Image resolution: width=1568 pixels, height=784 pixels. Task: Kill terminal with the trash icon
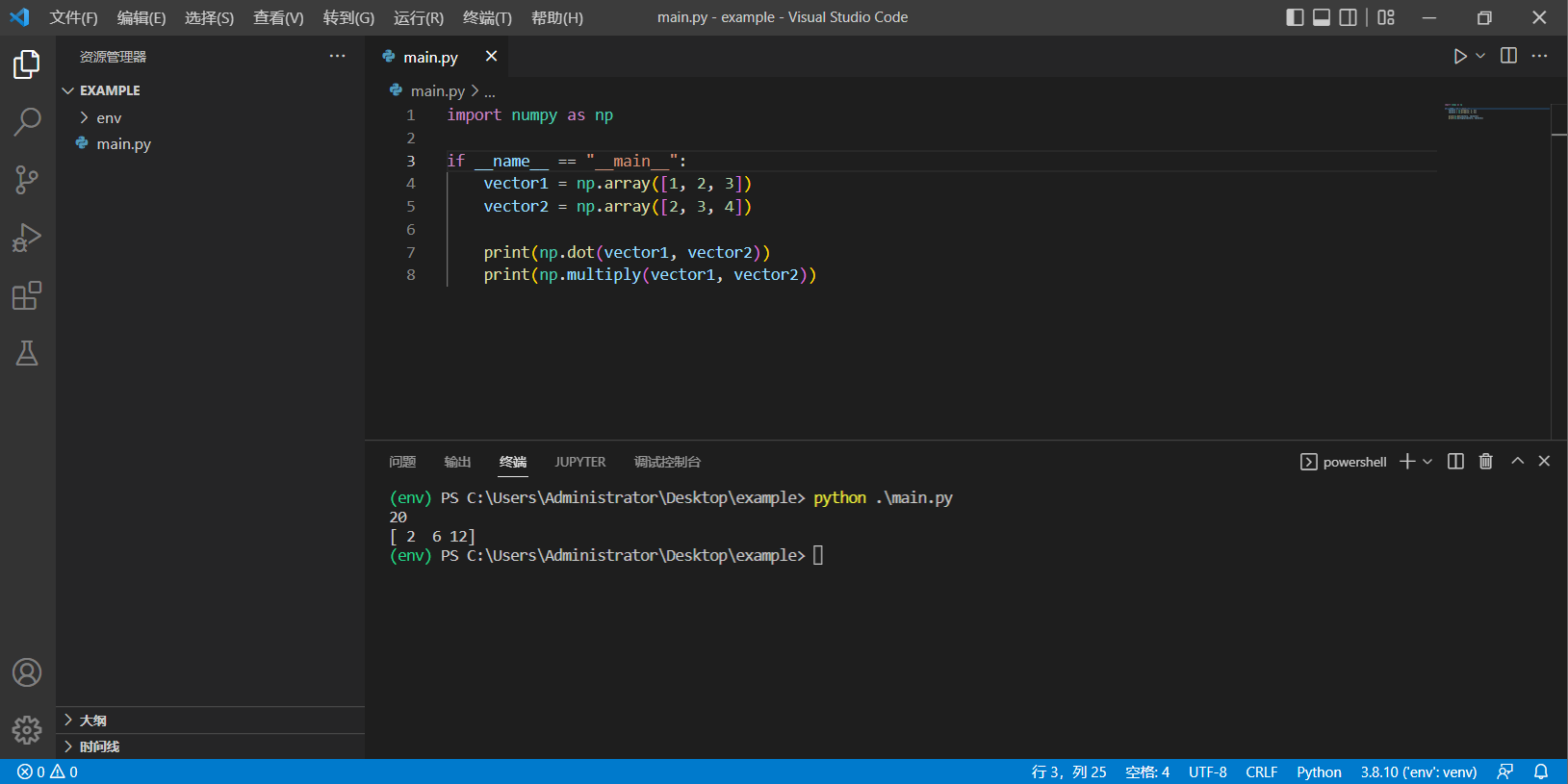click(x=1485, y=462)
